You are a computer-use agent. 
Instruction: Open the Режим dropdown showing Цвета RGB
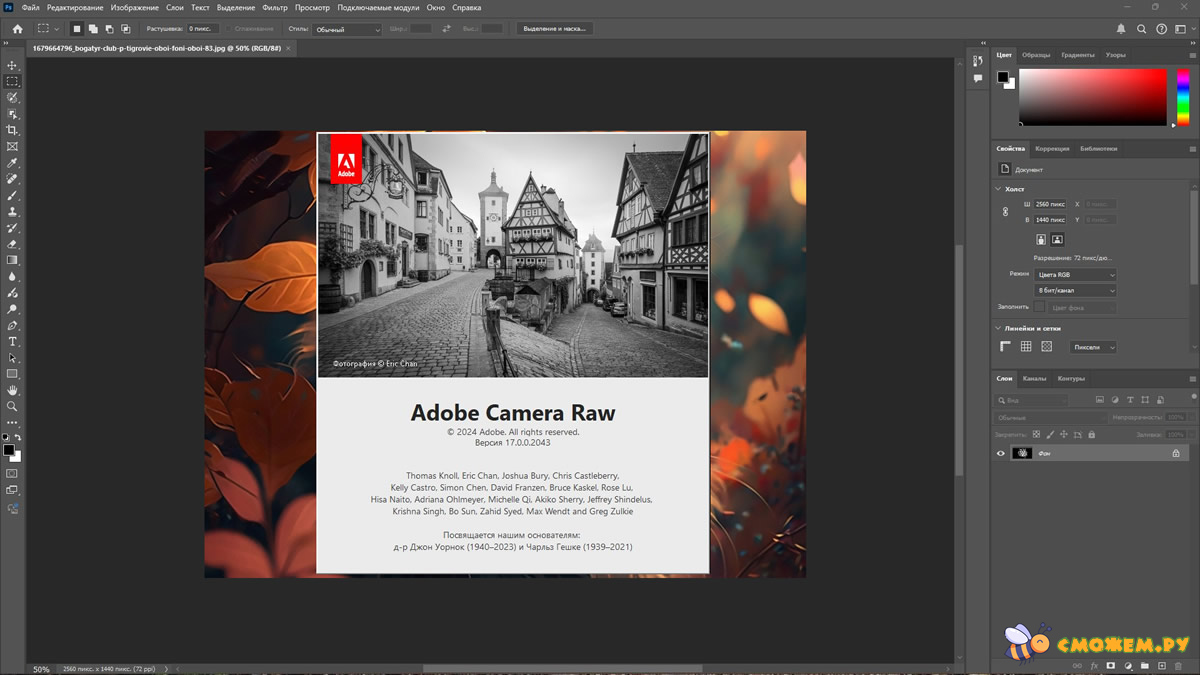click(1075, 274)
